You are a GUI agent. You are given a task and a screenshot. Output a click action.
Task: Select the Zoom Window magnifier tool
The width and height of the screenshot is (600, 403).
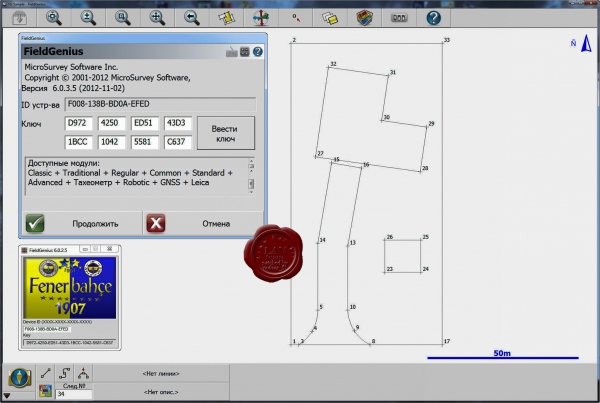(123, 18)
